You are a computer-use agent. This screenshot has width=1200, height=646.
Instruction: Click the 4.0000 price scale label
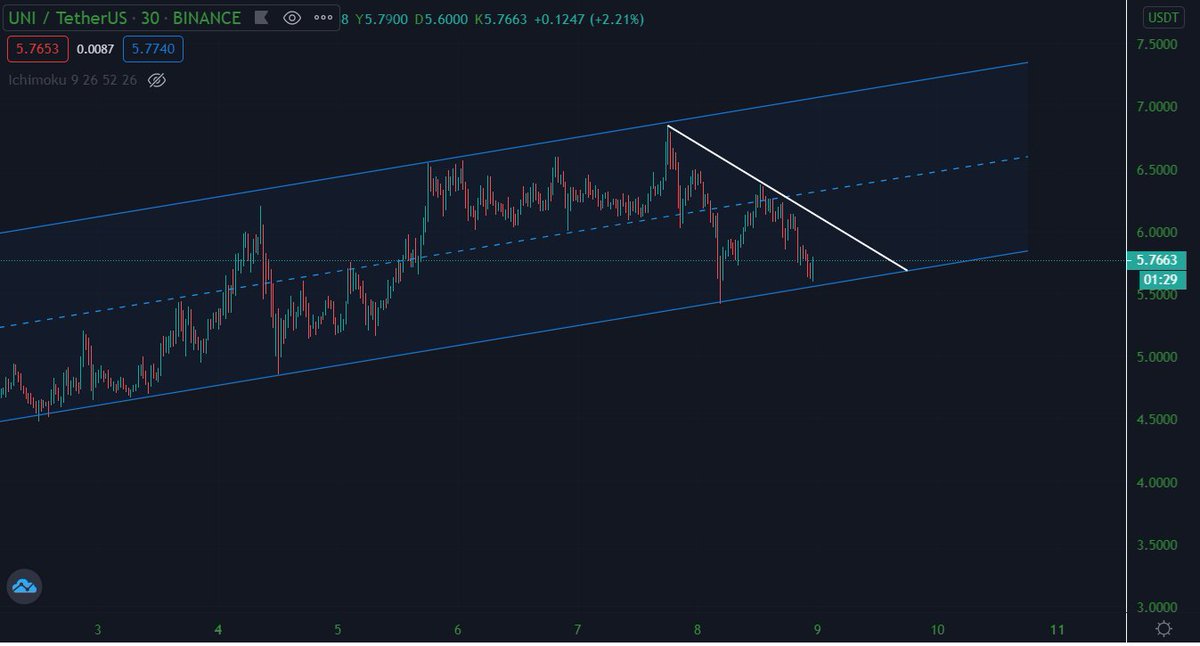click(x=1157, y=482)
